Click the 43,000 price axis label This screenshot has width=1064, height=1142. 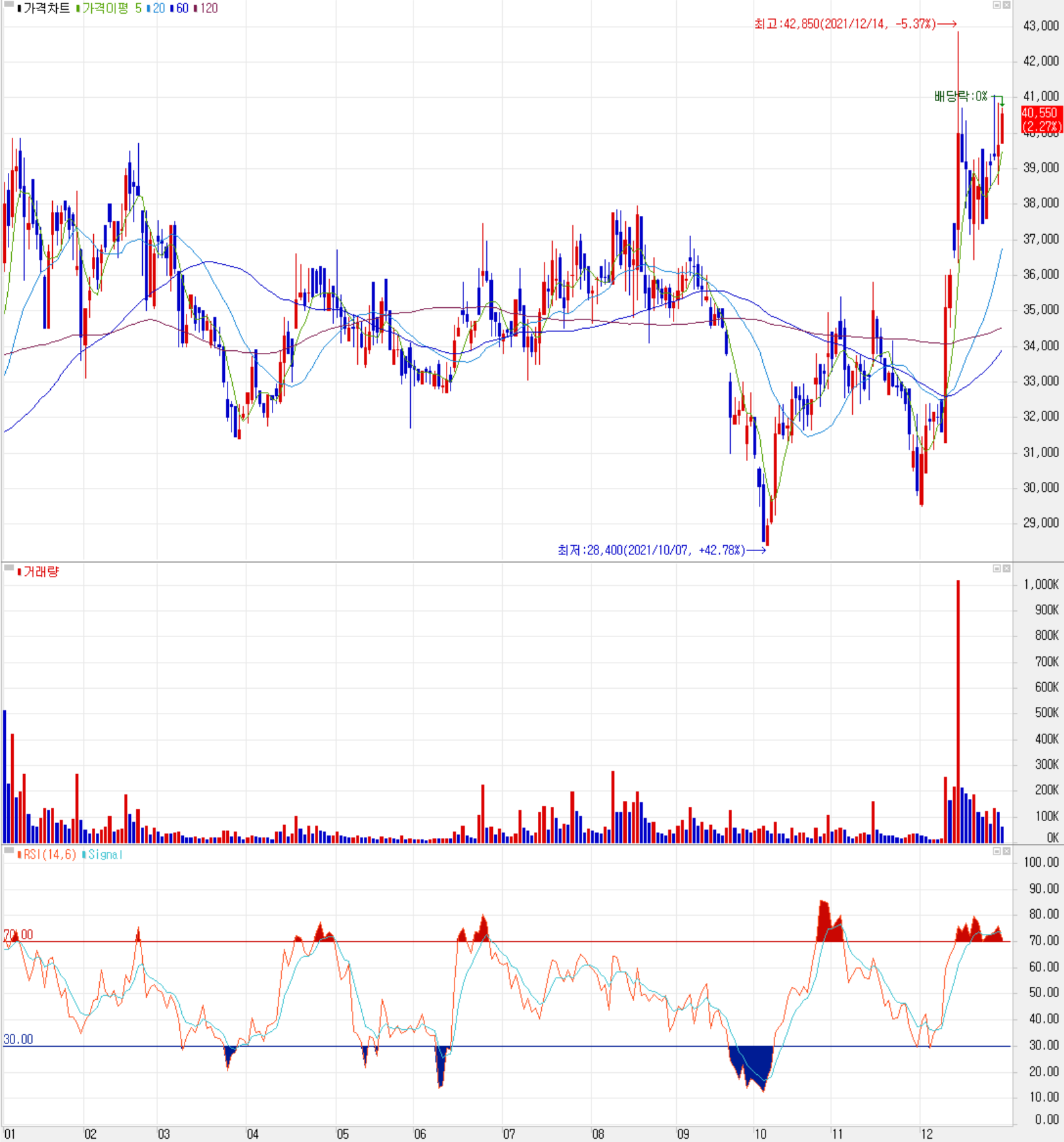click(x=1041, y=25)
